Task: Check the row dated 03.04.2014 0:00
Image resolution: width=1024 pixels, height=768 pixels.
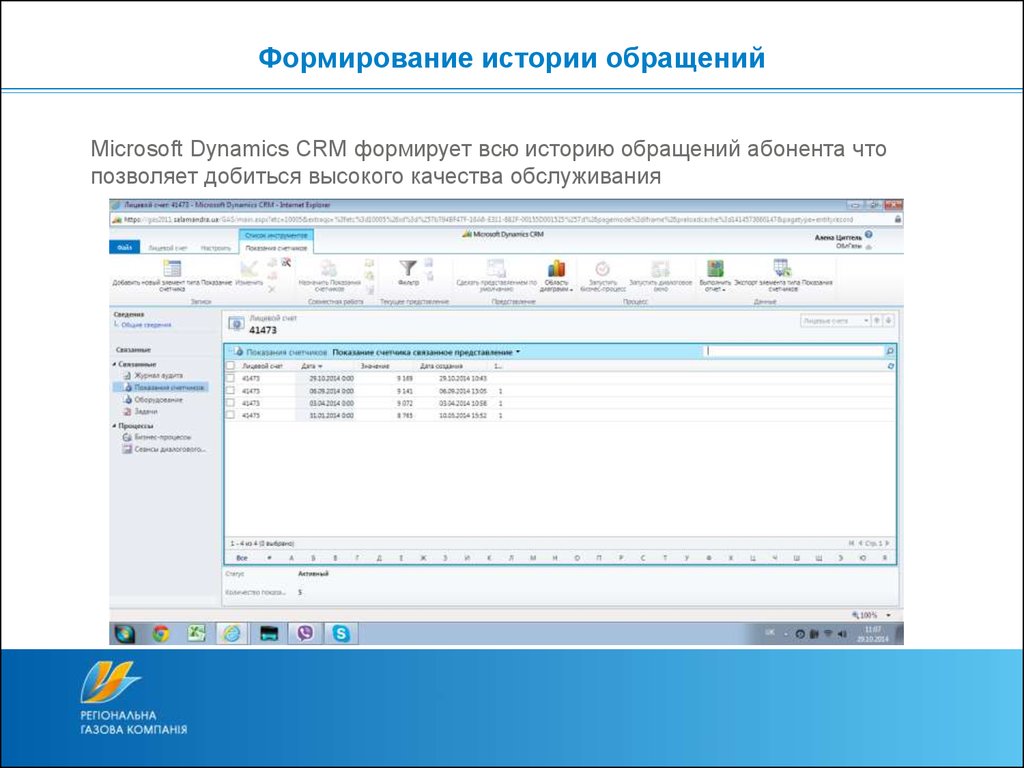Action: 230,403
